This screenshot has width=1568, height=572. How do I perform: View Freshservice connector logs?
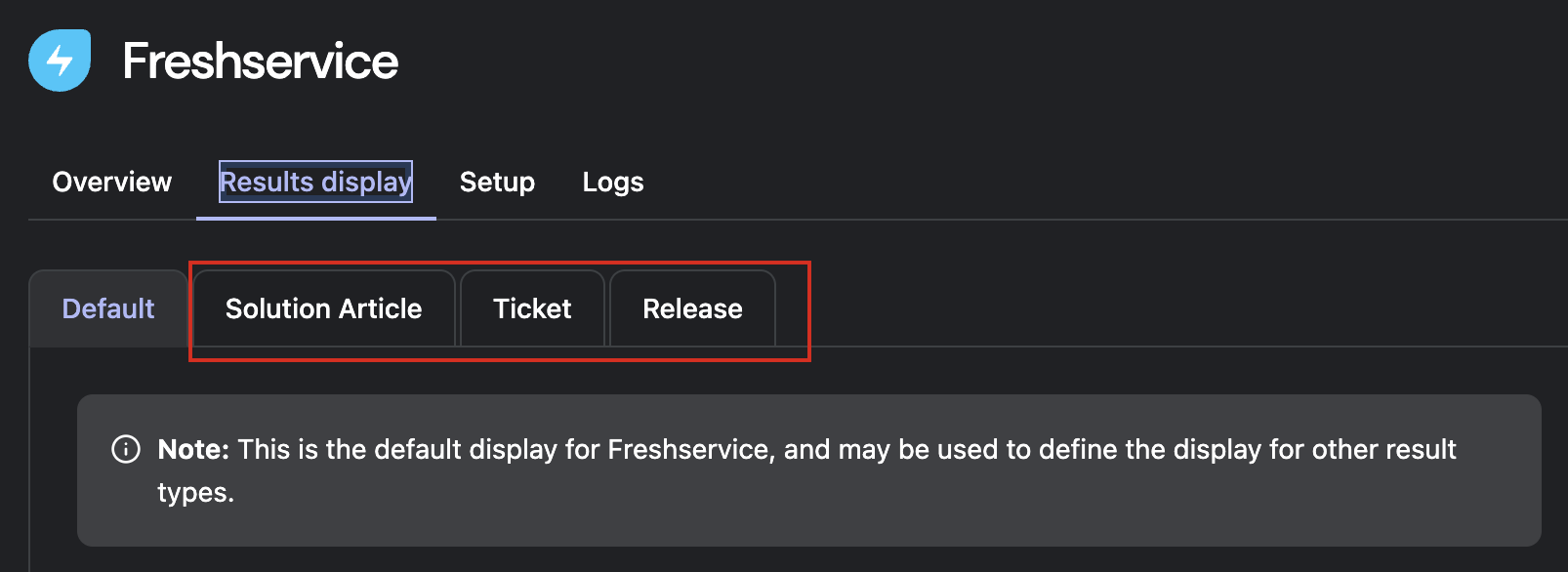tap(613, 183)
